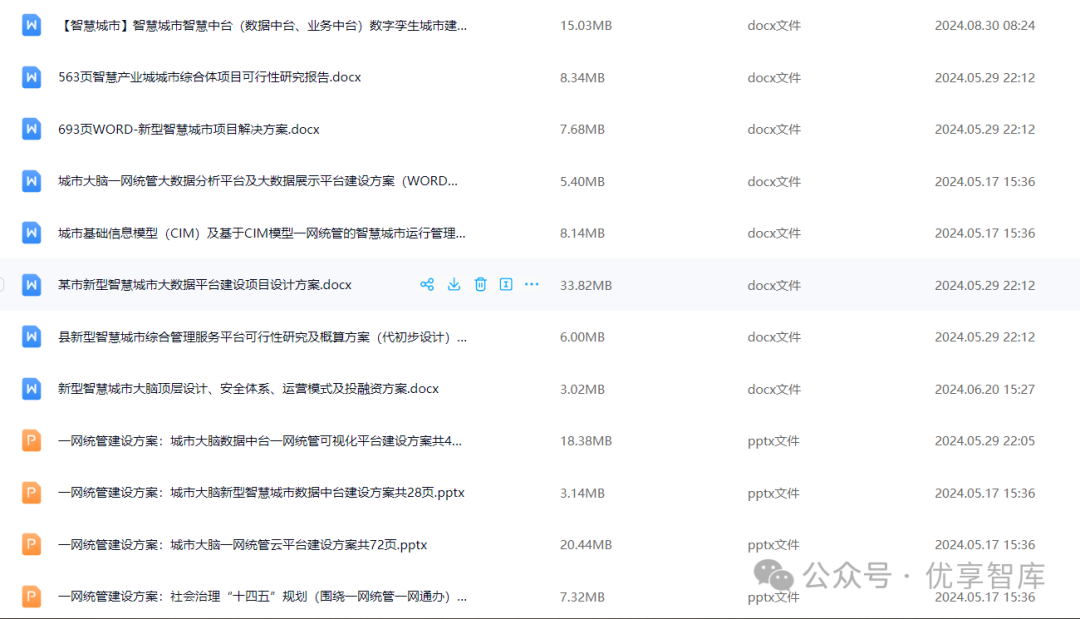Click docx文件 type in the 33.82MB row
1080x619 pixels.
tap(774, 285)
